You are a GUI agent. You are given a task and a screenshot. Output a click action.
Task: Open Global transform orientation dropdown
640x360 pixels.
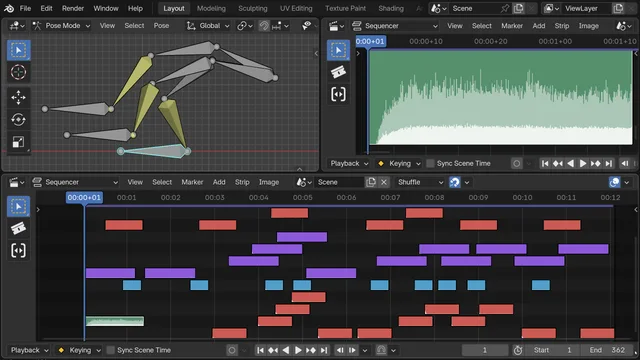click(x=208, y=26)
